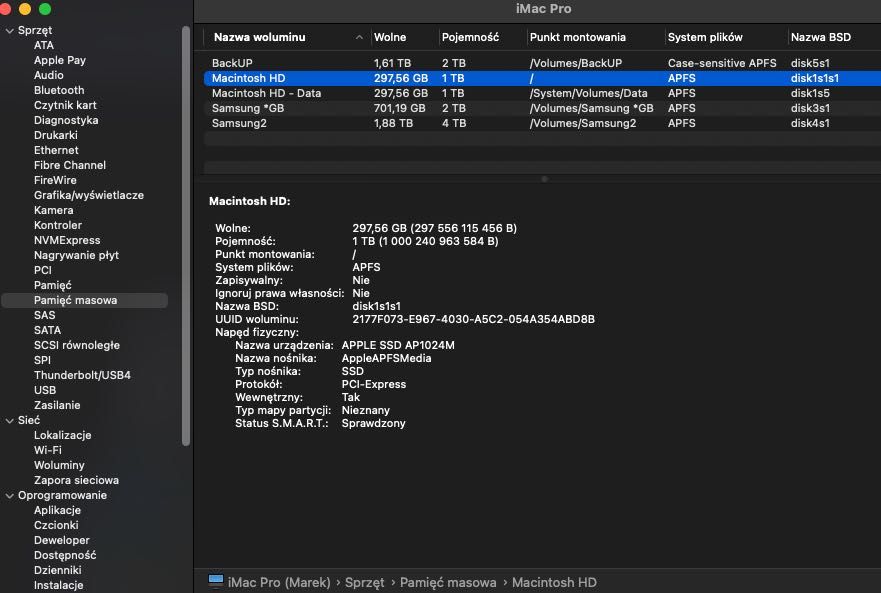Select the Macintosh HD volume row
The width and height of the screenshot is (881, 593).
[542, 78]
